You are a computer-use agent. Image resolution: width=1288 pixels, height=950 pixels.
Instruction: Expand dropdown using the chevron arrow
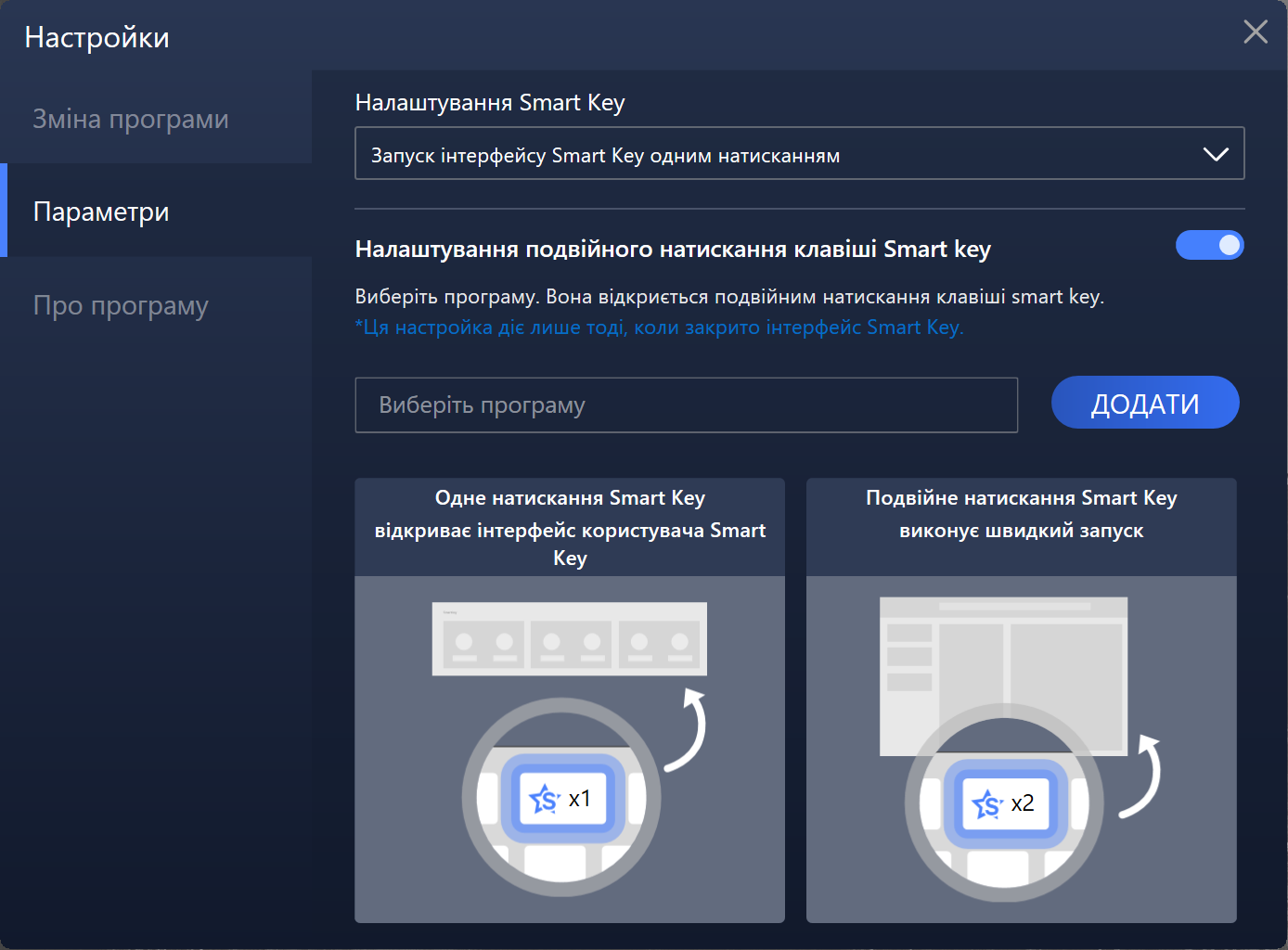(1216, 154)
